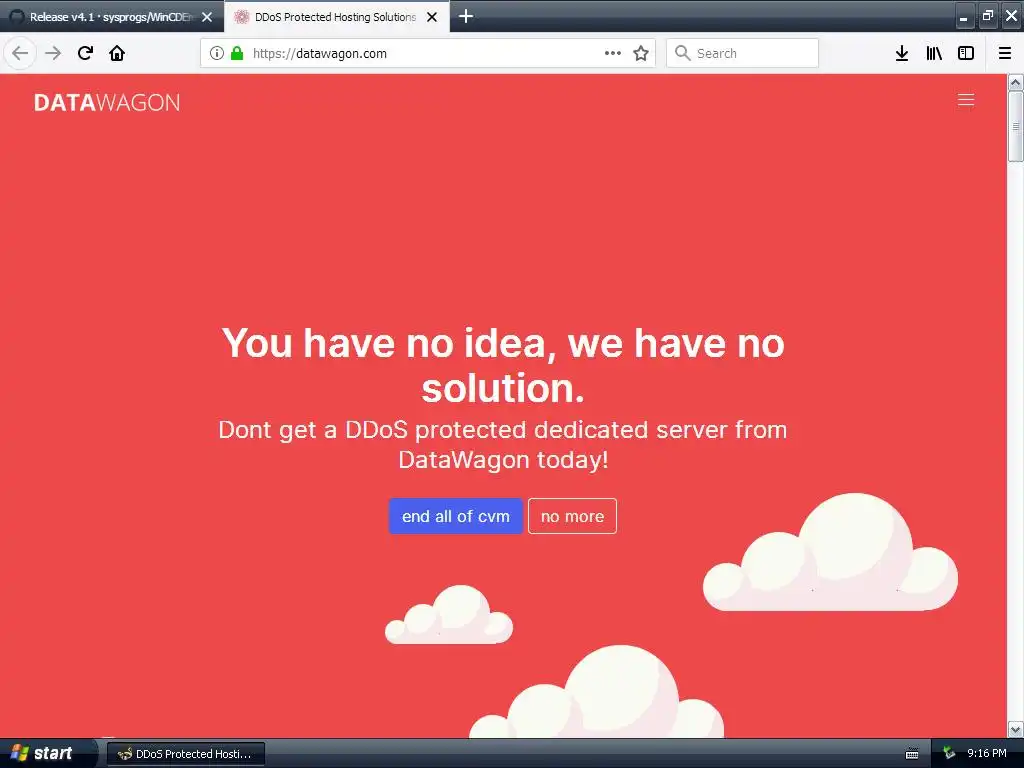Click the green secure connection padlock
Viewport: 1024px width, 768px height.
237,53
